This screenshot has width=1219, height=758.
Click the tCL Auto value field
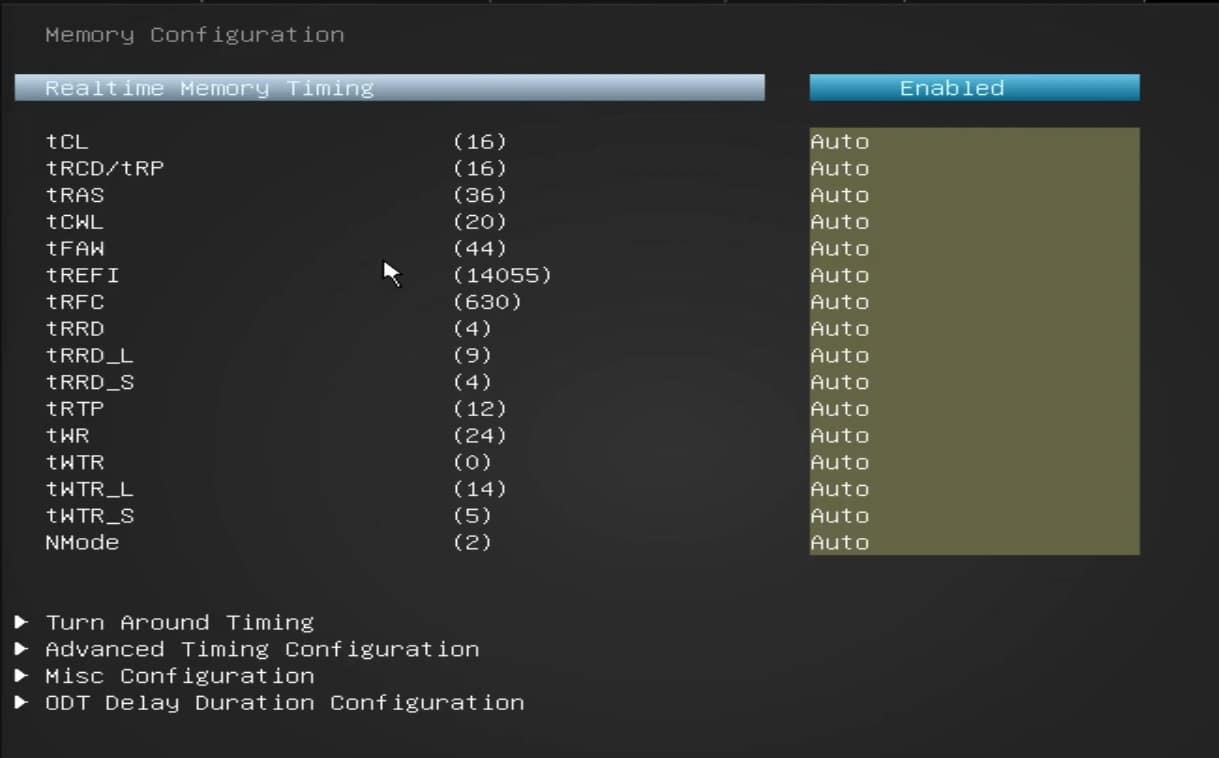tap(973, 142)
